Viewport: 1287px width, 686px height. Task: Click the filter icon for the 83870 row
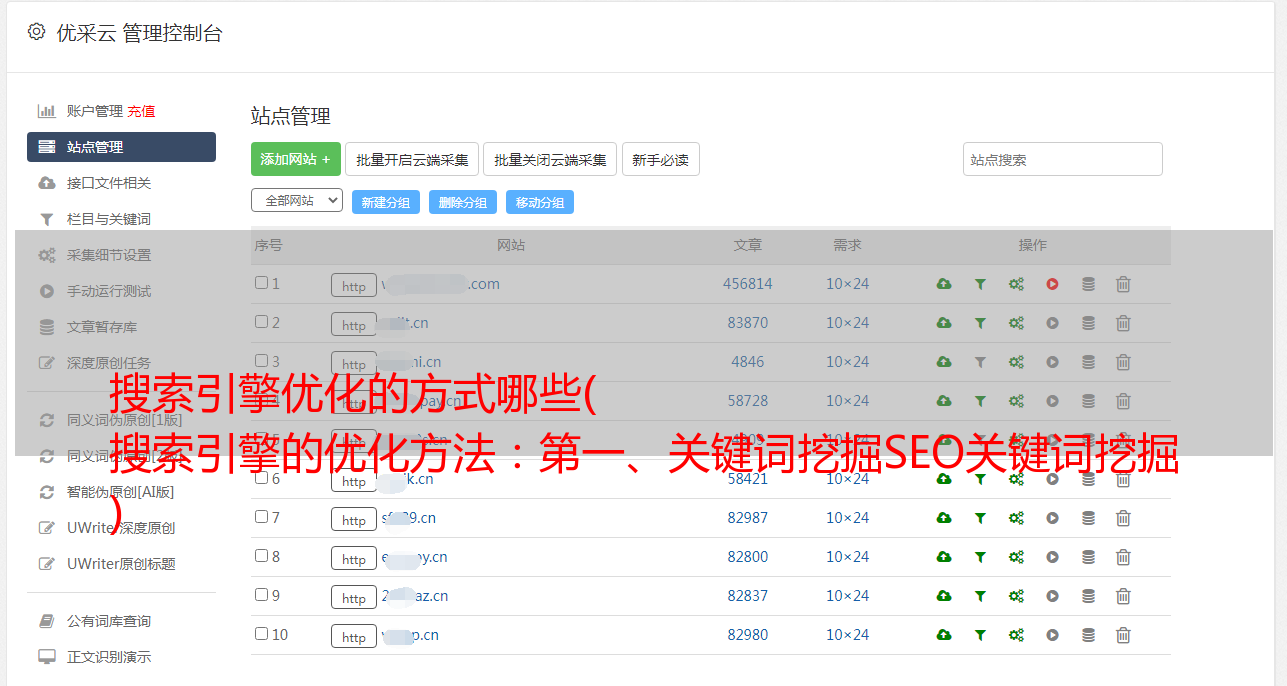[980, 323]
